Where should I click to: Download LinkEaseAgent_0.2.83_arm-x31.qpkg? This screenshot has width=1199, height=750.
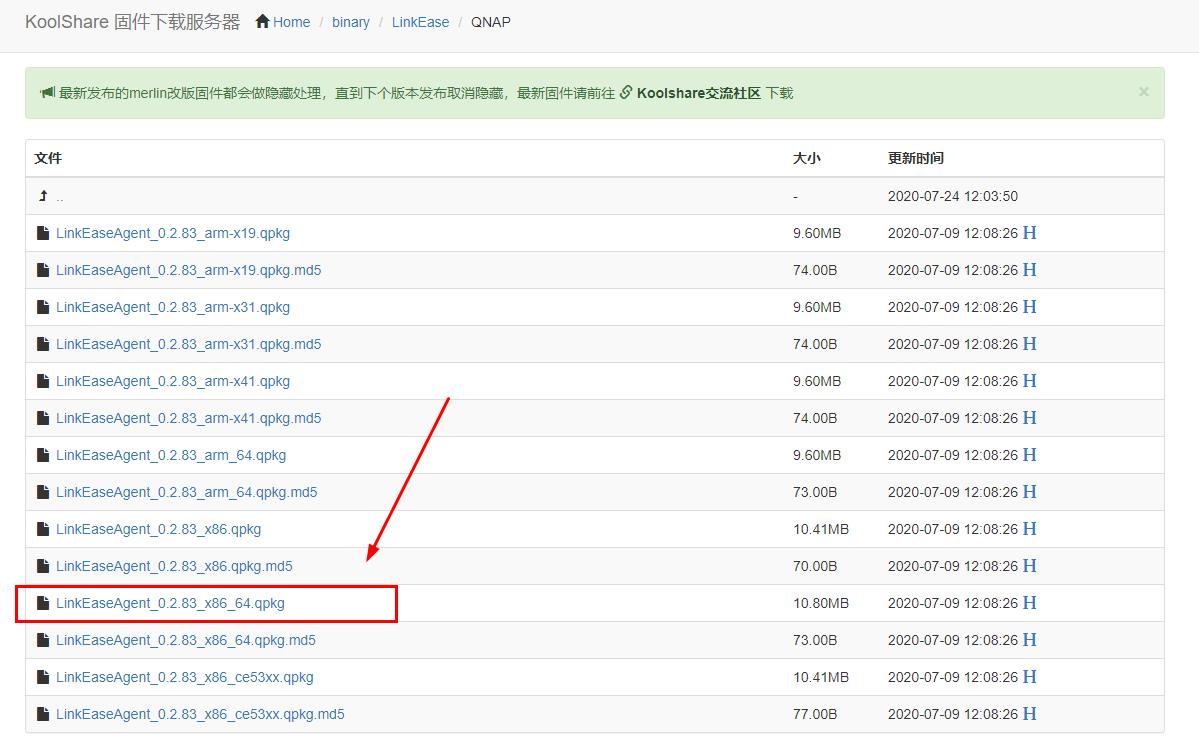[x=173, y=307]
